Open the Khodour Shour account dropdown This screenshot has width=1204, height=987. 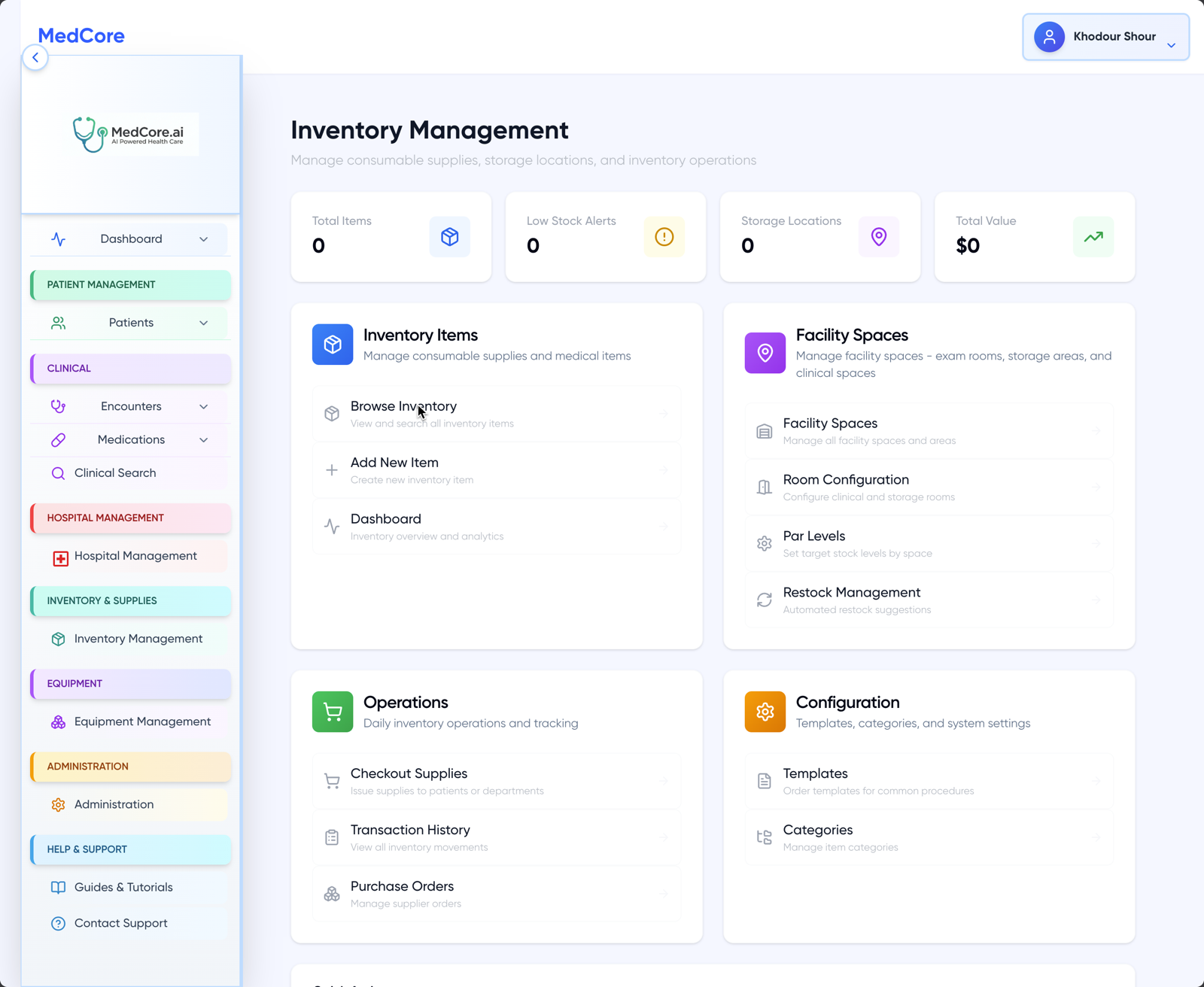click(1105, 37)
